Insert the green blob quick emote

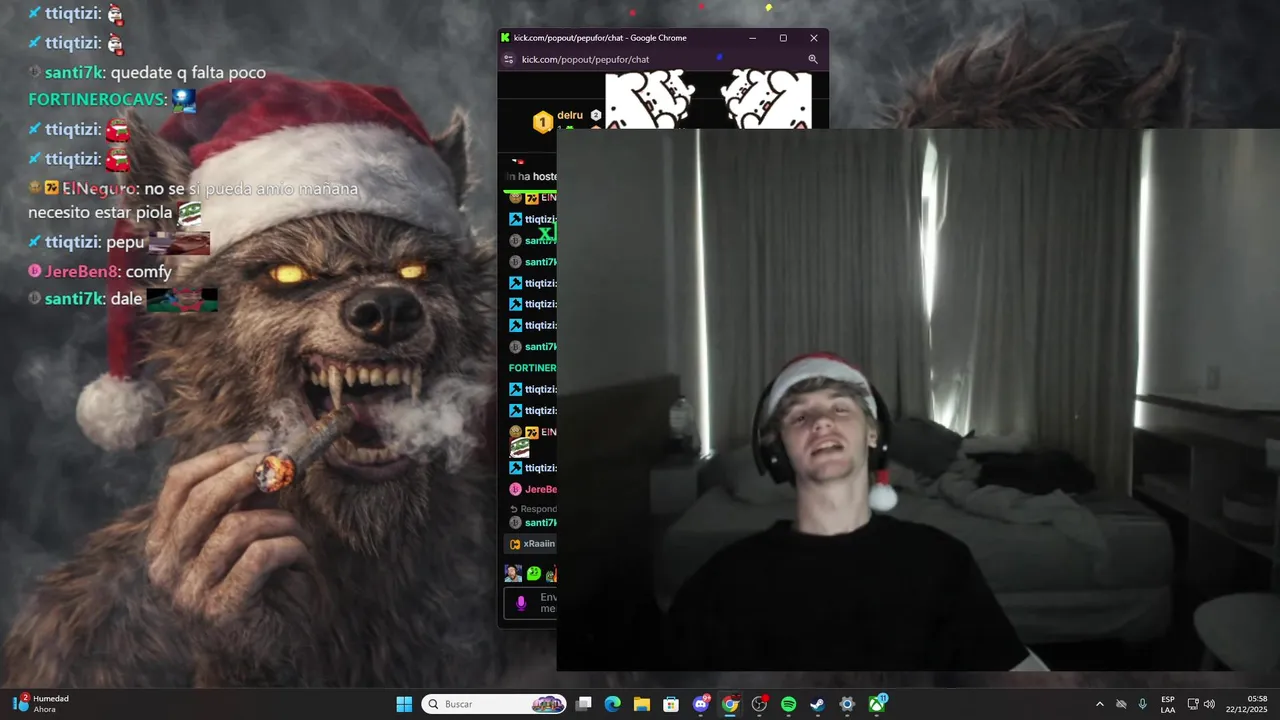click(534, 573)
